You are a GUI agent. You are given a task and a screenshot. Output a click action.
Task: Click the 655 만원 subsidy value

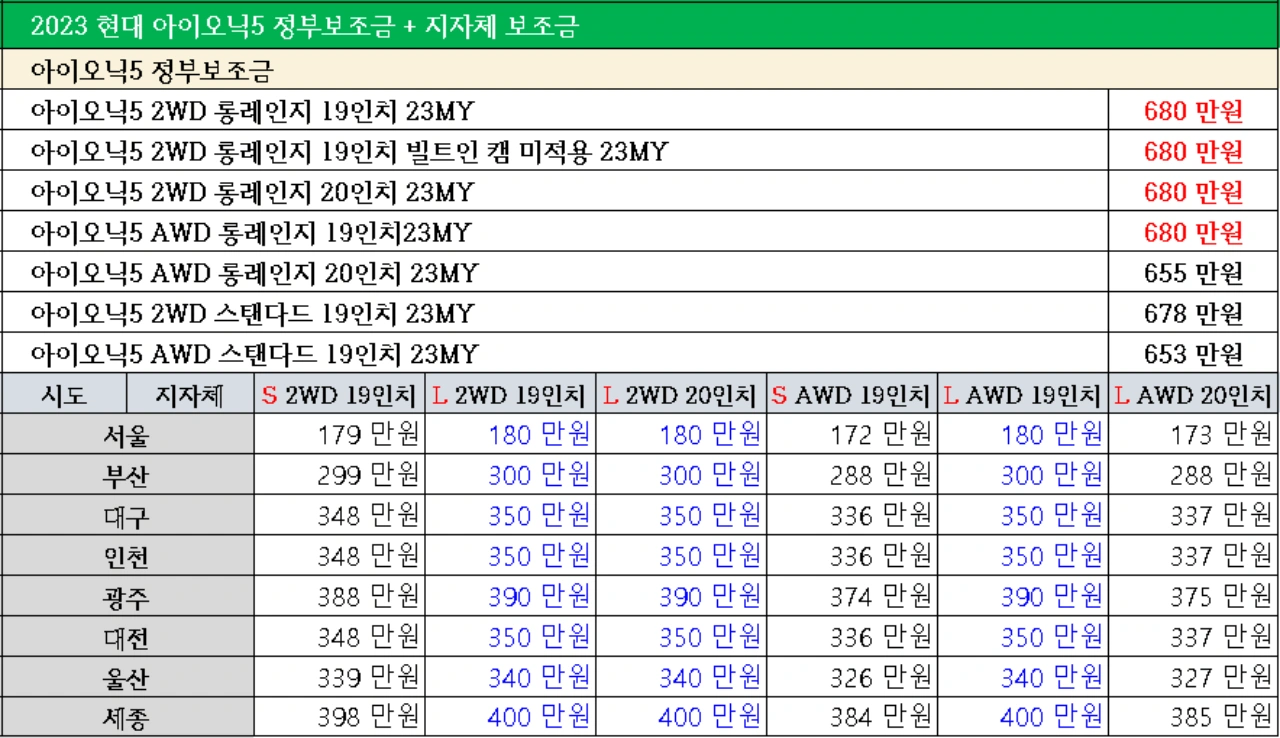[x=1193, y=273]
